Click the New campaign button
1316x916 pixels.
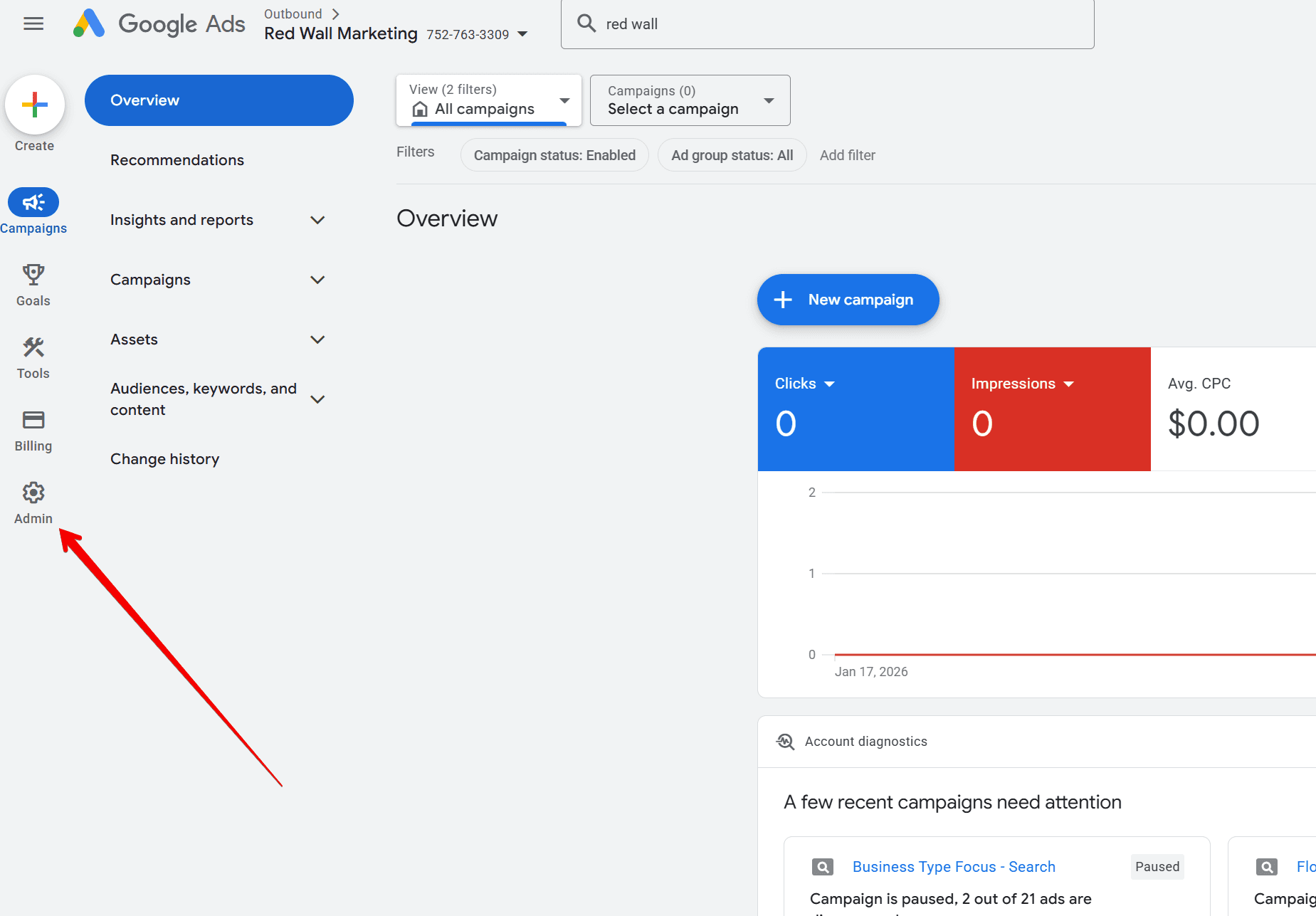(848, 300)
